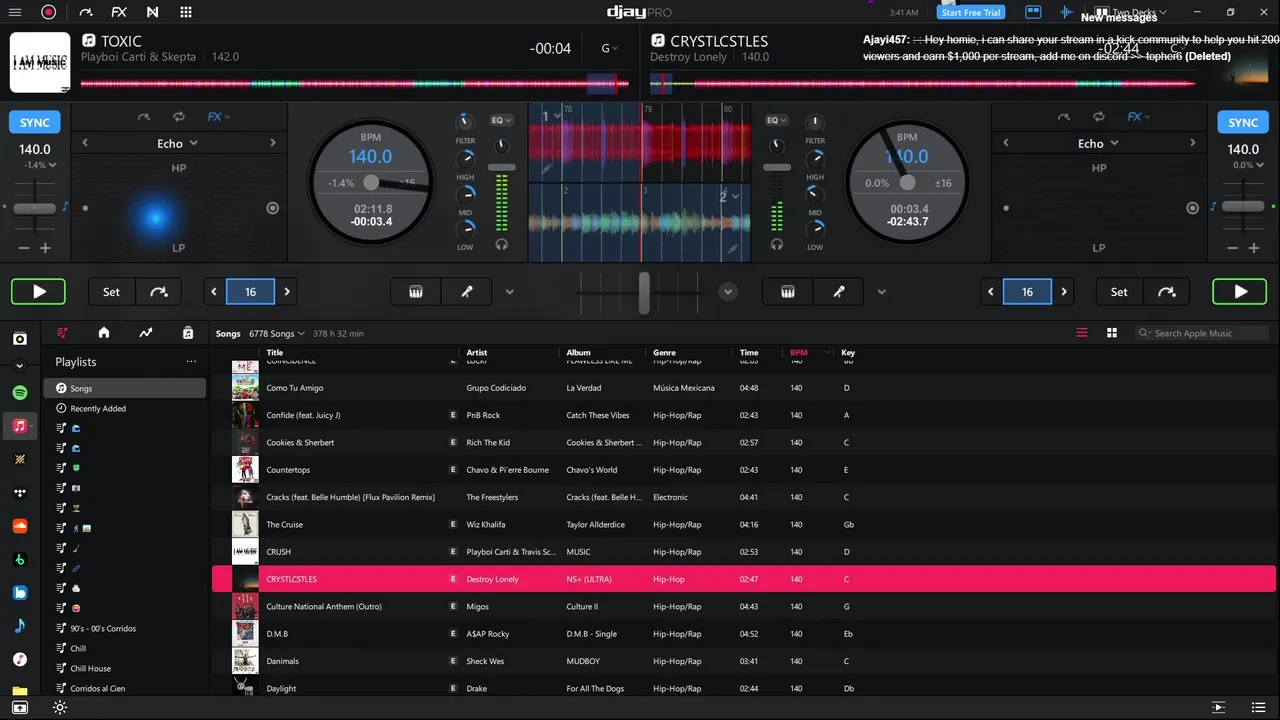Toggle key lock note on right tempo fader
Viewport: 1280px width, 720px height.
[1213, 206]
